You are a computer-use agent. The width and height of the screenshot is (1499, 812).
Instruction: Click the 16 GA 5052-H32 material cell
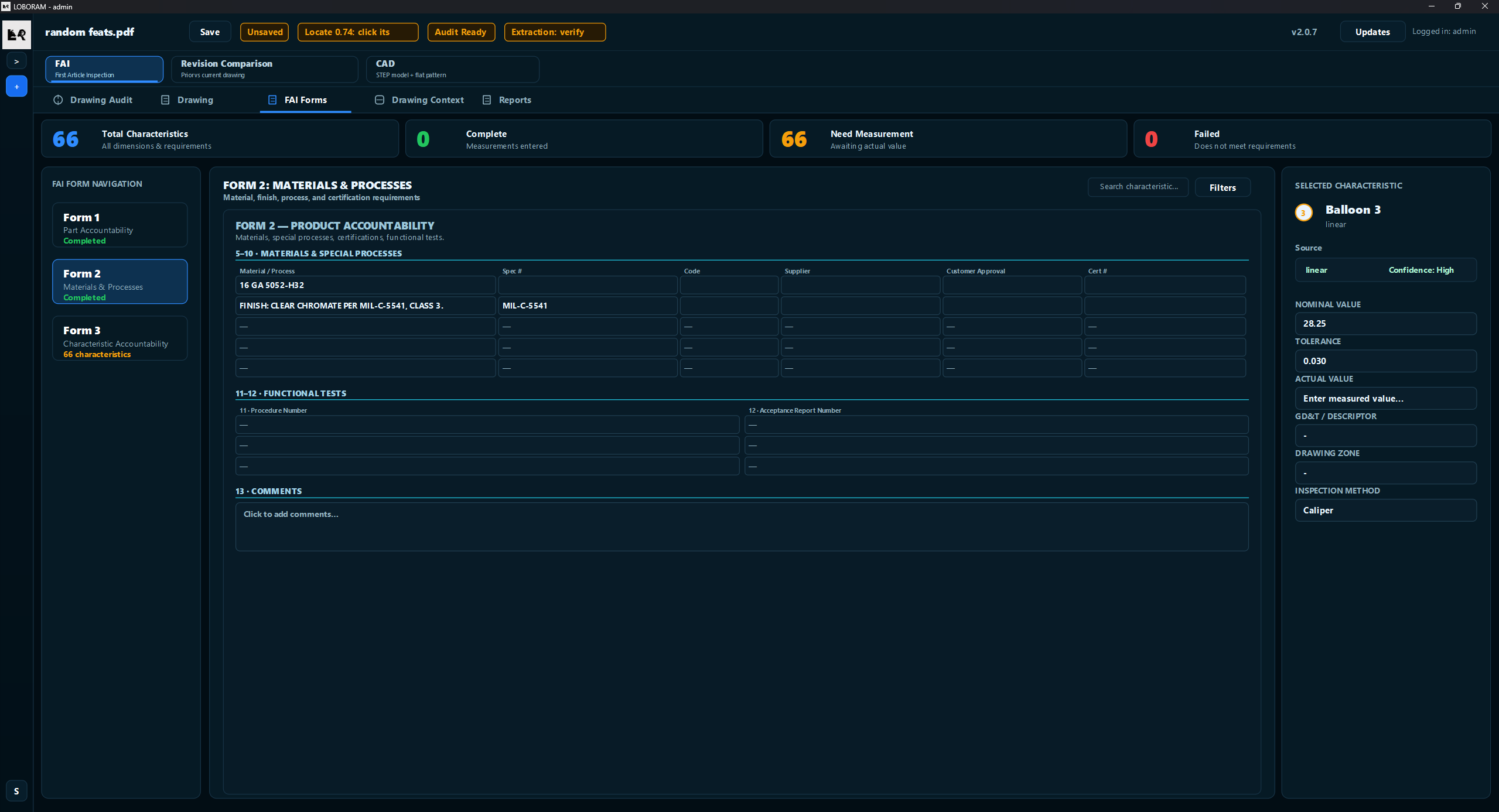pyautogui.click(x=366, y=285)
